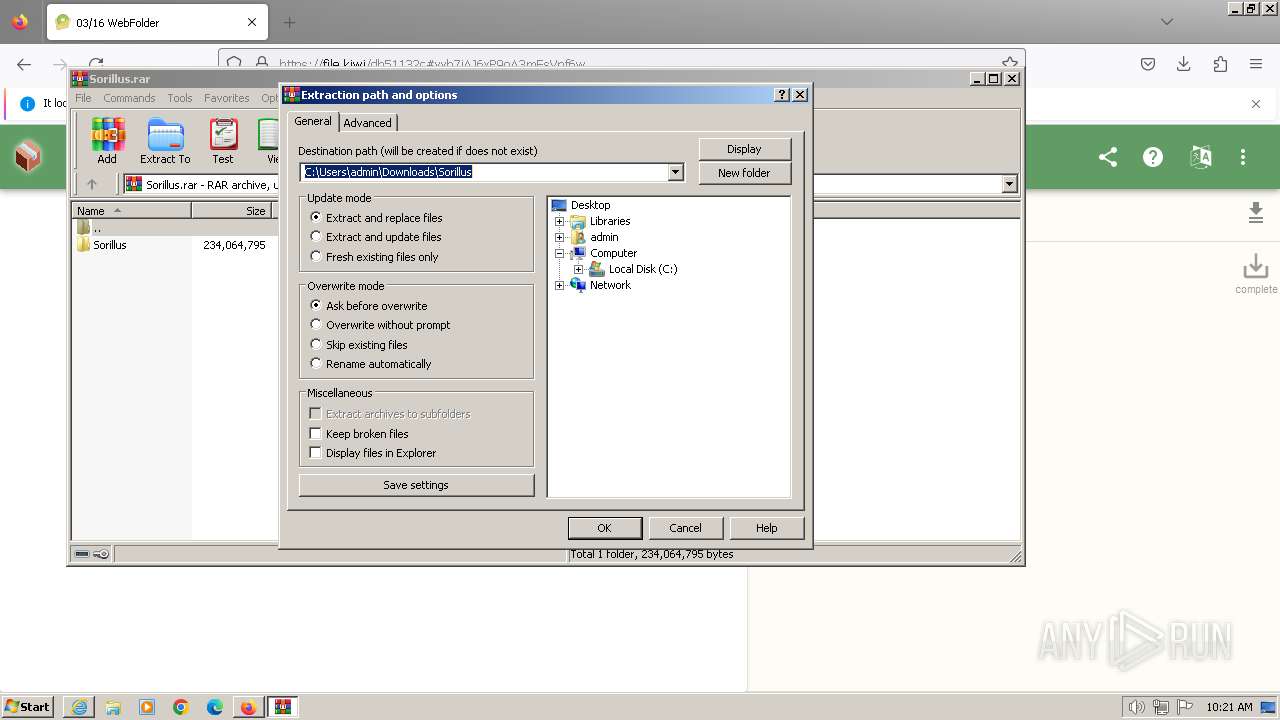Open the help circle icon in green header
This screenshot has height=720, width=1280.
pos(1153,157)
